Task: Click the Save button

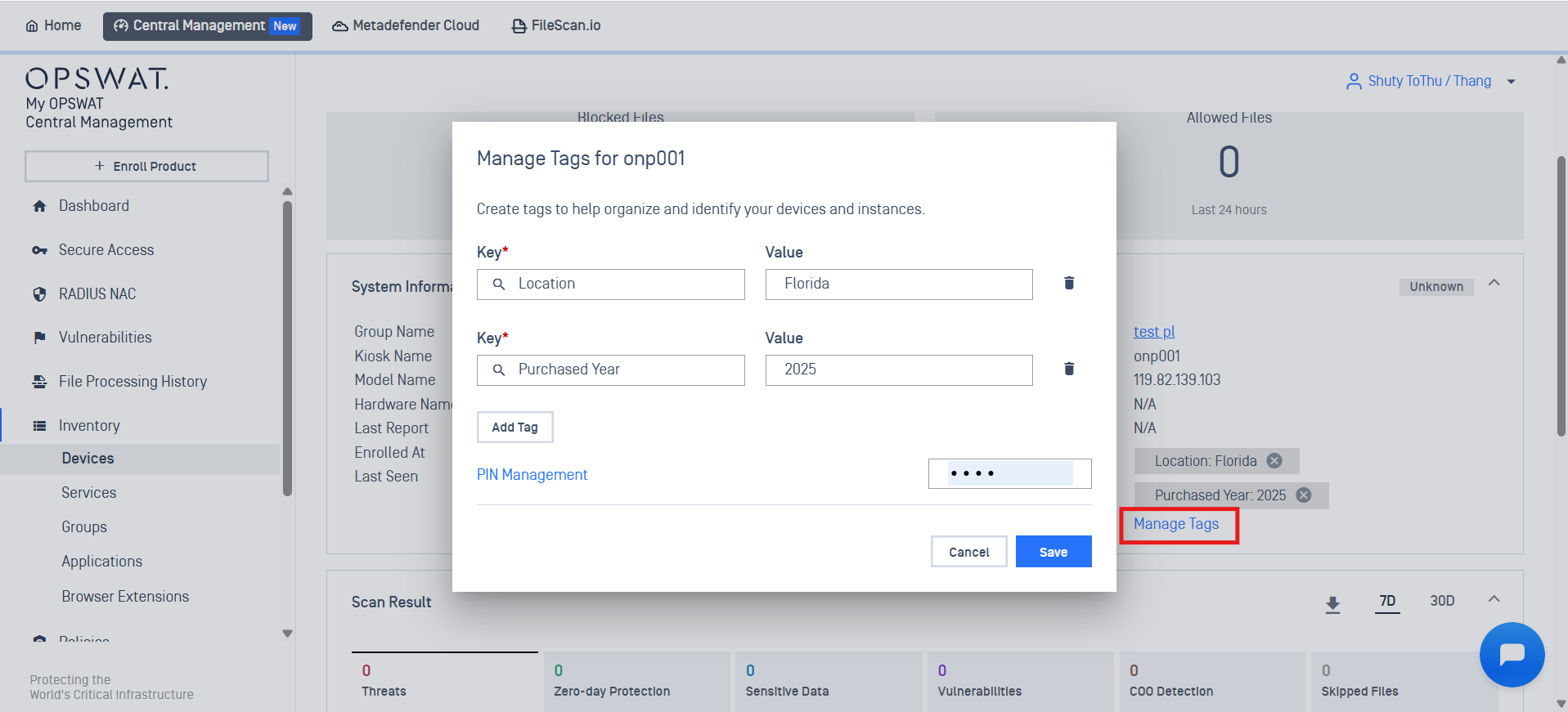Action: (x=1054, y=552)
